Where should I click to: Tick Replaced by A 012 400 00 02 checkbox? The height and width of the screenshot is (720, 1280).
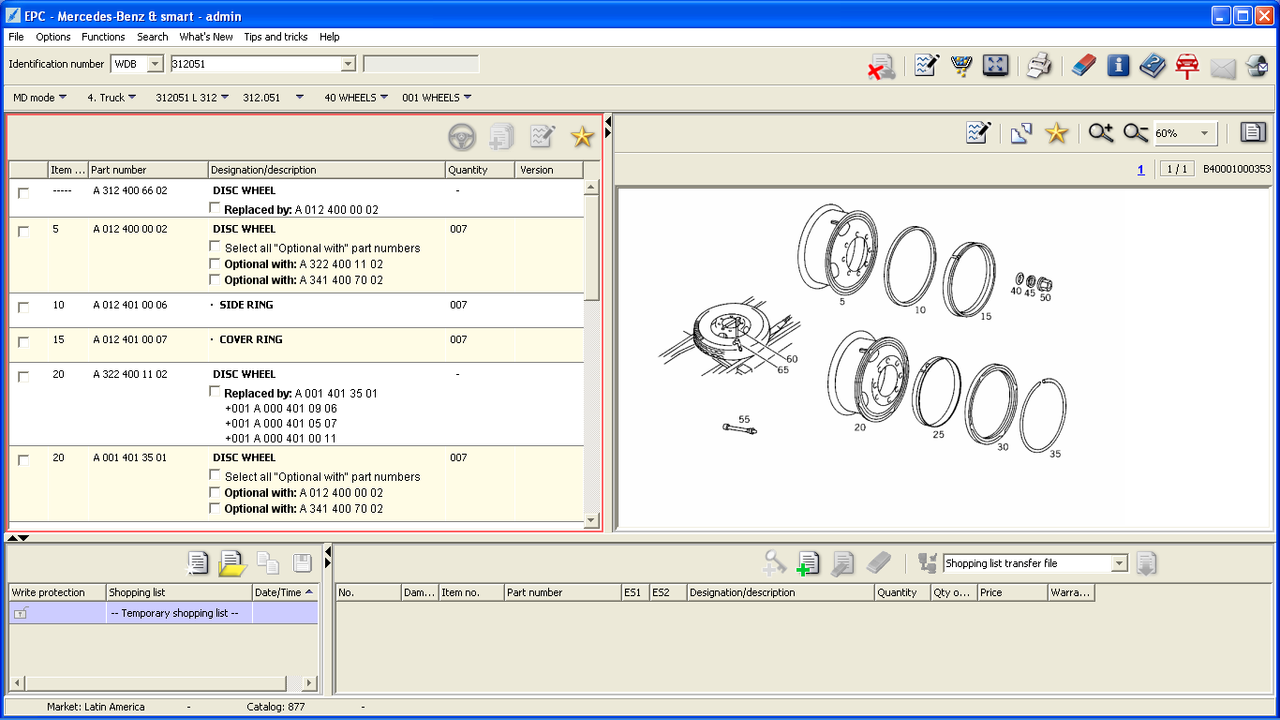pyautogui.click(x=214, y=208)
